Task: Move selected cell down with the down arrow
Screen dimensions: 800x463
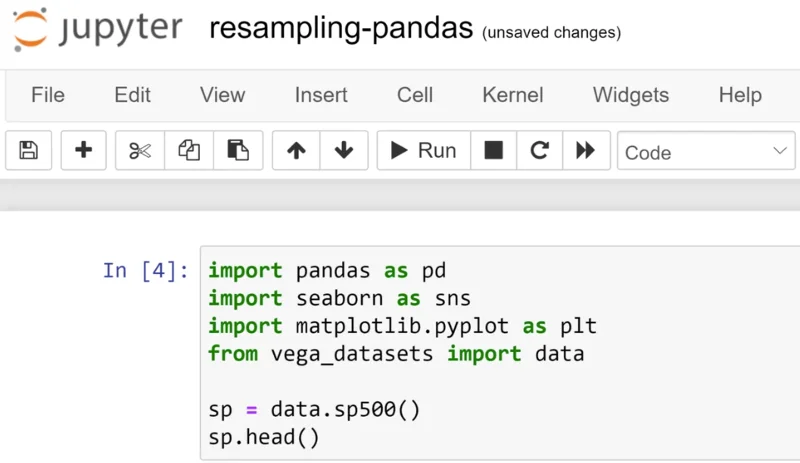Action: (x=344, y=150)
